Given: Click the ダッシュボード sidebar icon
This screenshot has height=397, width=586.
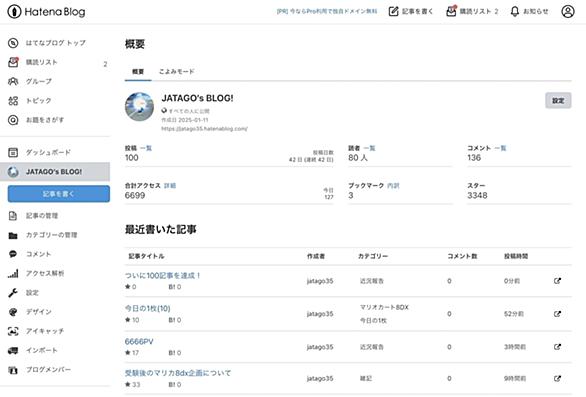Looking at the screenshot, I should click(13, 153).
